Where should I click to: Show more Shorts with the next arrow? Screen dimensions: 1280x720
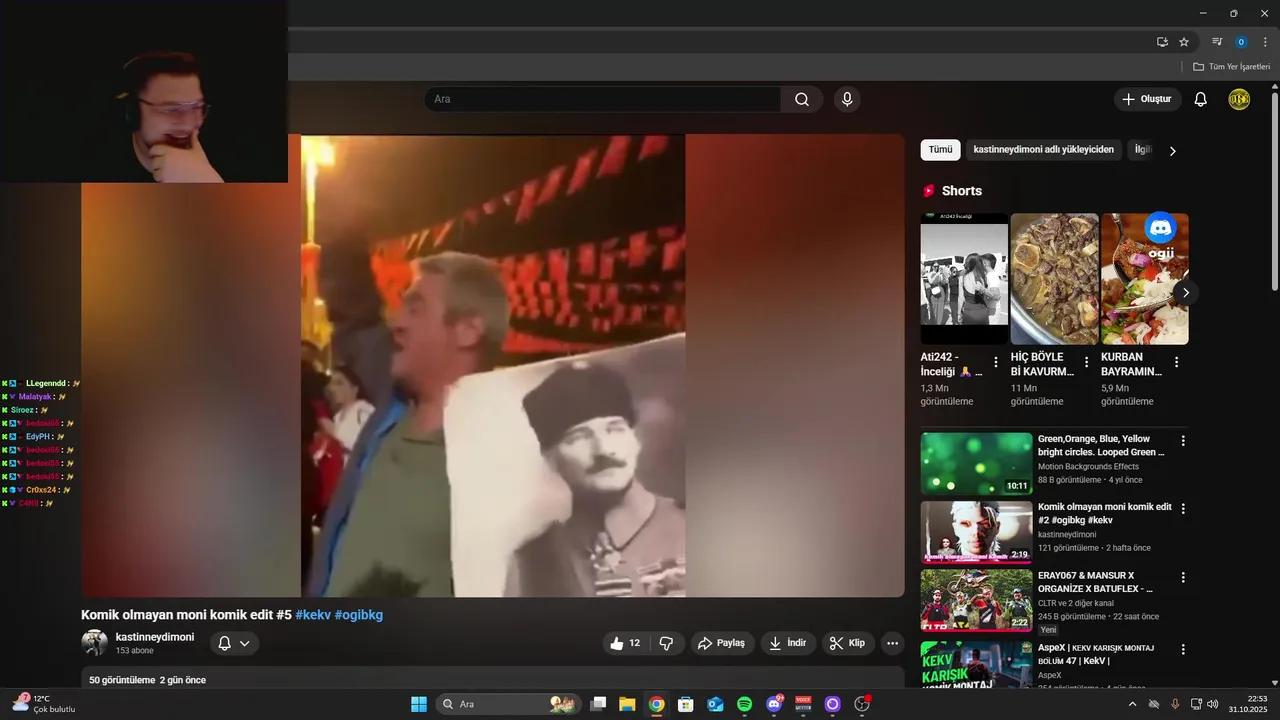pos(1186,292)
